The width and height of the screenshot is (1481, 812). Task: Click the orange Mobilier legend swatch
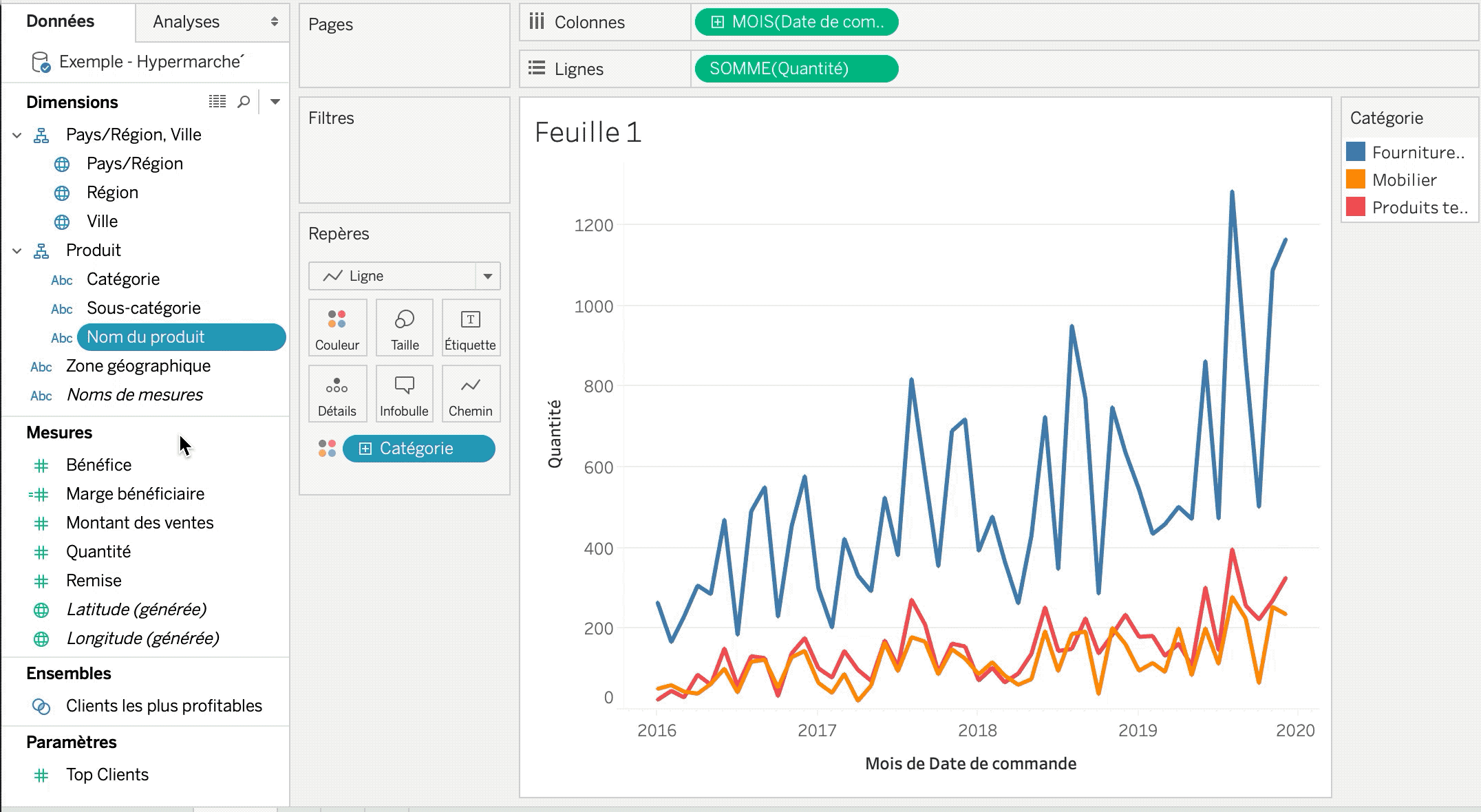(x=1356, y=180)
